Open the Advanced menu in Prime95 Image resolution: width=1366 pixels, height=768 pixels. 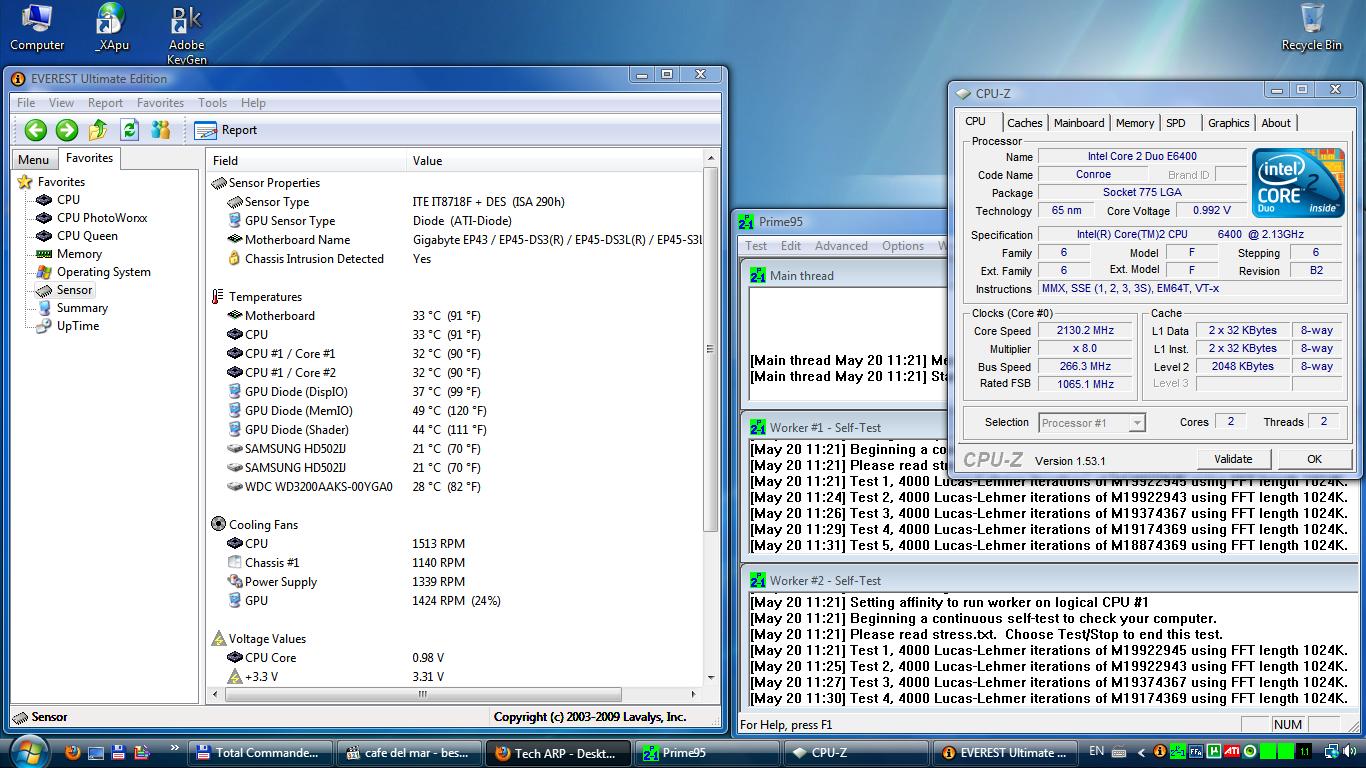(841, 246)
